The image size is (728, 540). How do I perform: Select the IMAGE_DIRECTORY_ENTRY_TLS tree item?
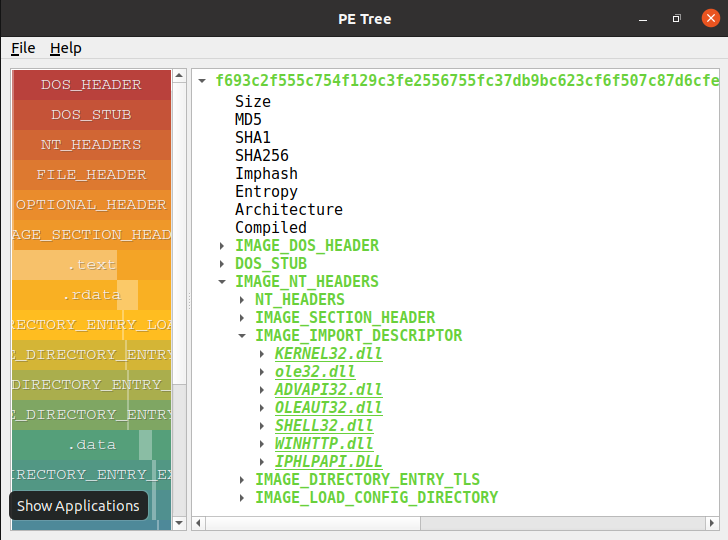pos(368,480)
